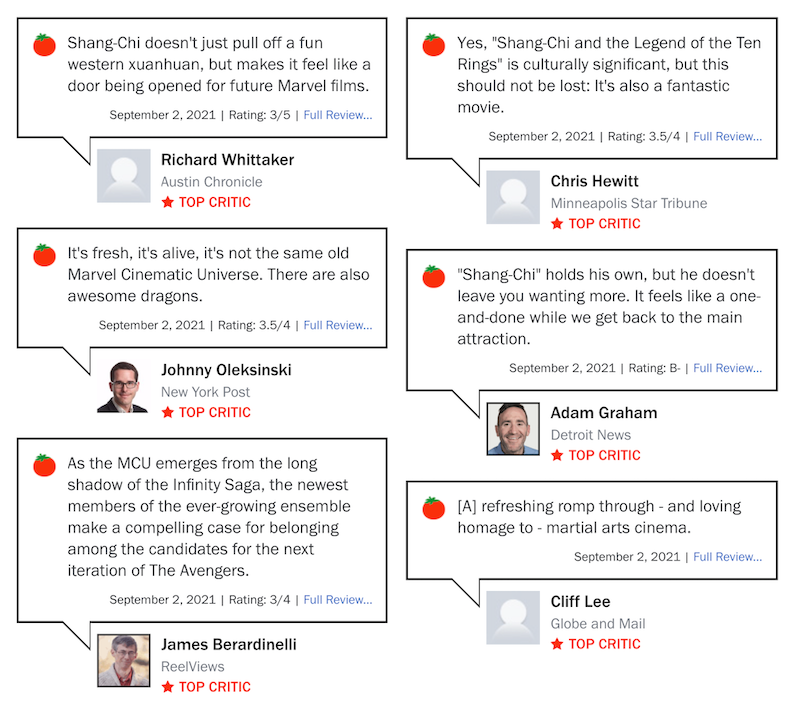800x703 pixels.
Task: Open Full Review link on Adam Graham's review
Action: click(727, 368)
